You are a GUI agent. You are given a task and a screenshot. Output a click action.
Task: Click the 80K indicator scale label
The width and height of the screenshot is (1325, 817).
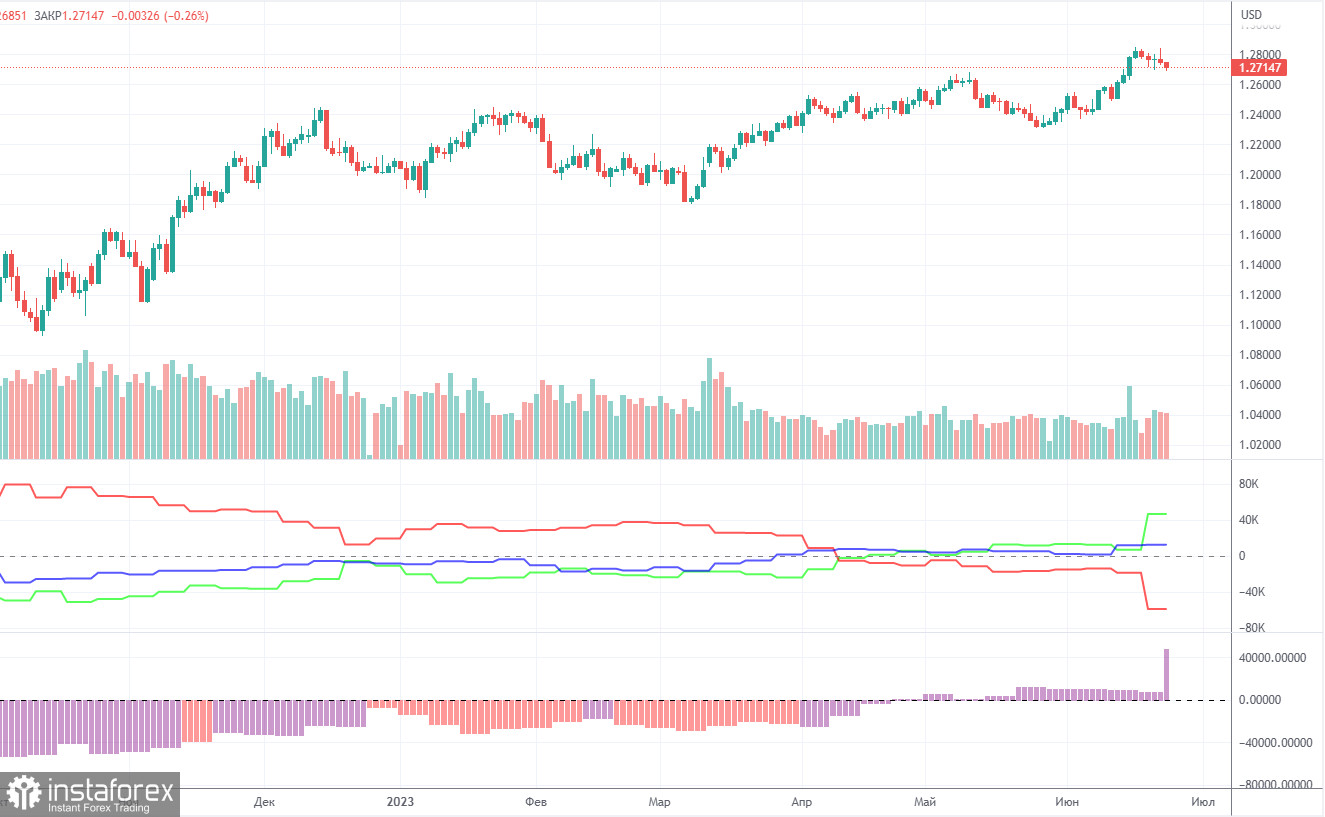1249,484
